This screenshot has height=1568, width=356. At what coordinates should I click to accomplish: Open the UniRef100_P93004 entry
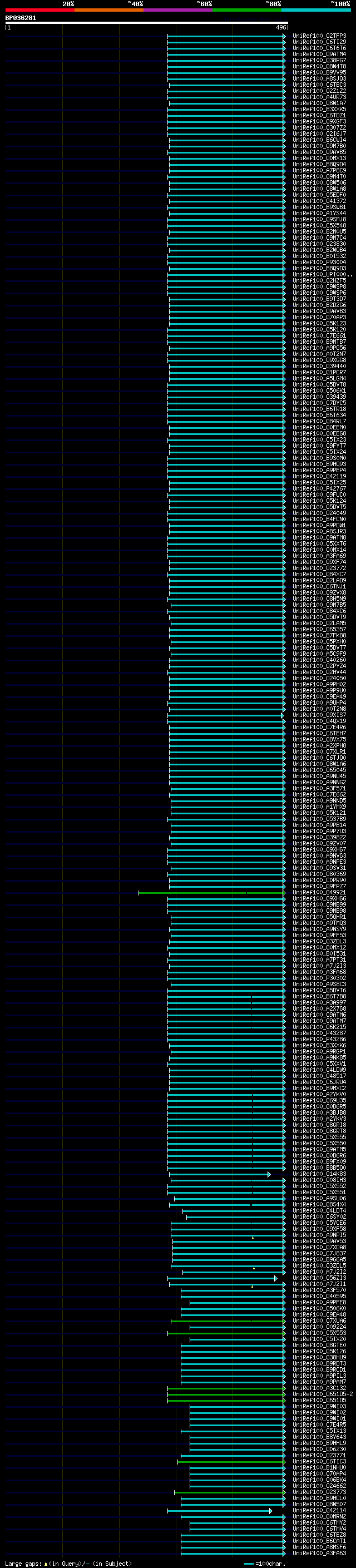[319, 263]
